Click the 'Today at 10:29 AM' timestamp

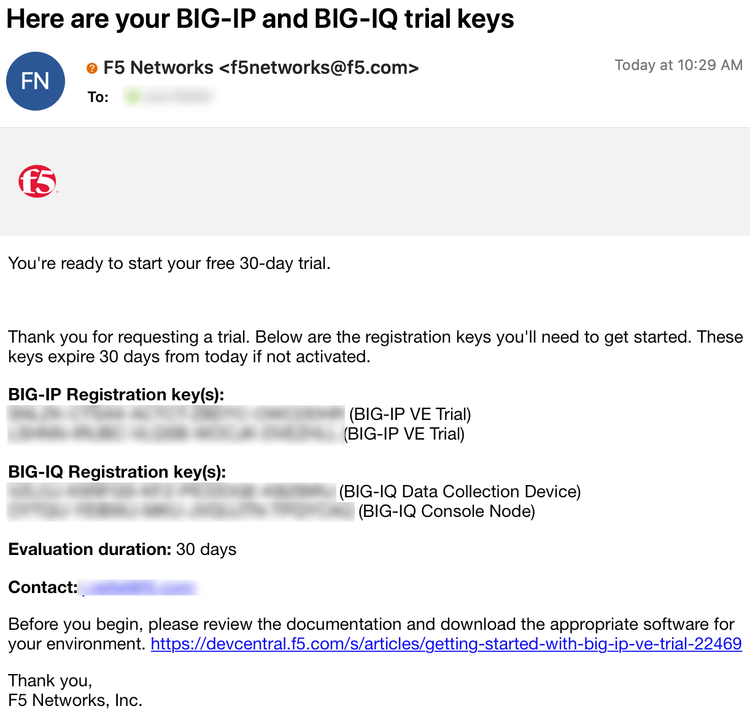pyautogui.click(x=678, y=66)
